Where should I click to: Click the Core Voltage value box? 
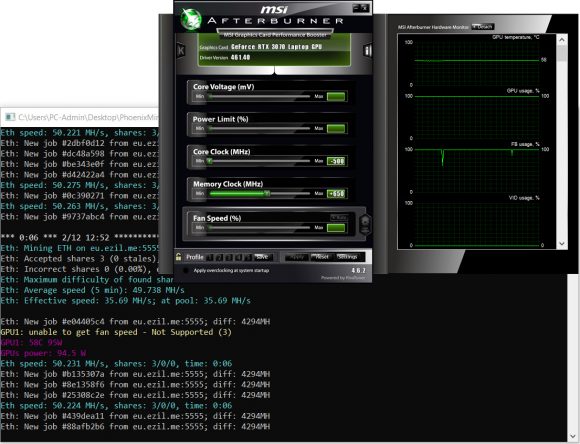pos(336,97)
